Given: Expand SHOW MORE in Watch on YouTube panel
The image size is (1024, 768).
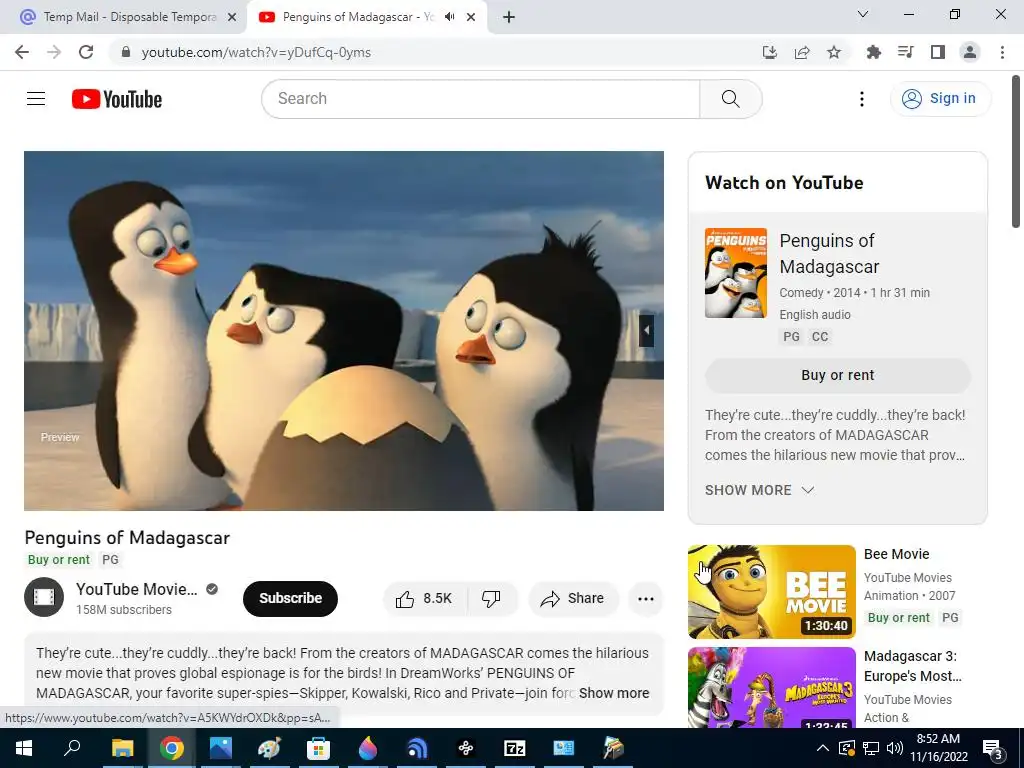Looking at the screenshot, I should 760,490.
